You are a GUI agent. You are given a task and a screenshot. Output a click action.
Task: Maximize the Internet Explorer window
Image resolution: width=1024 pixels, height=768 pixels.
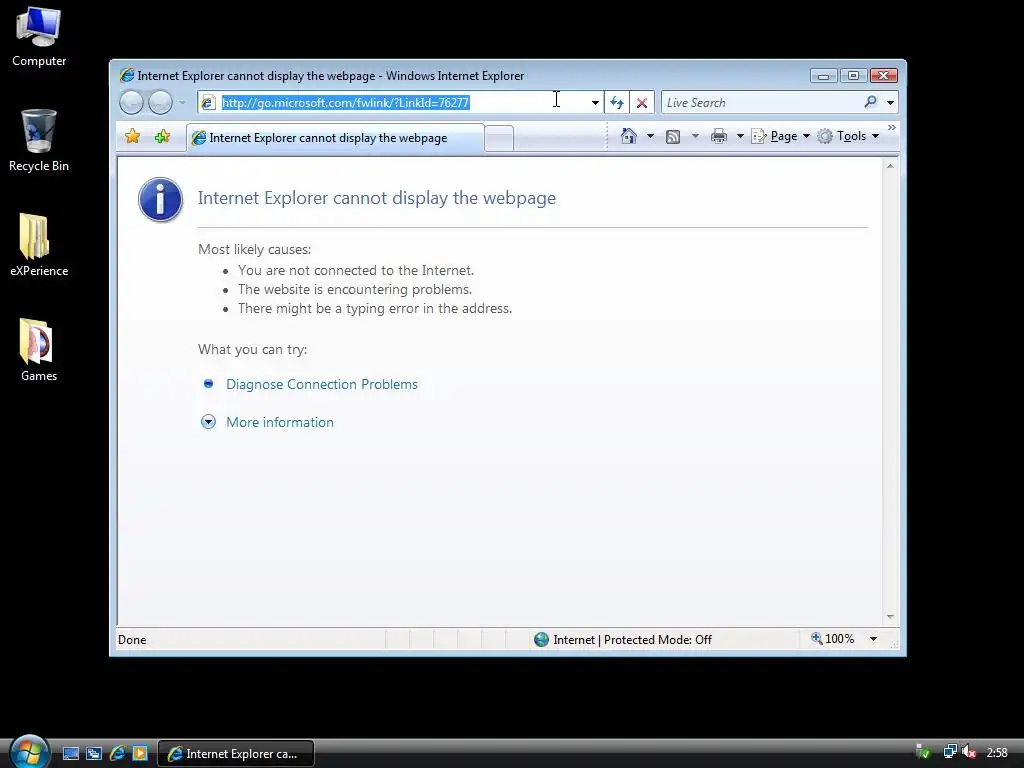[853, 76]
